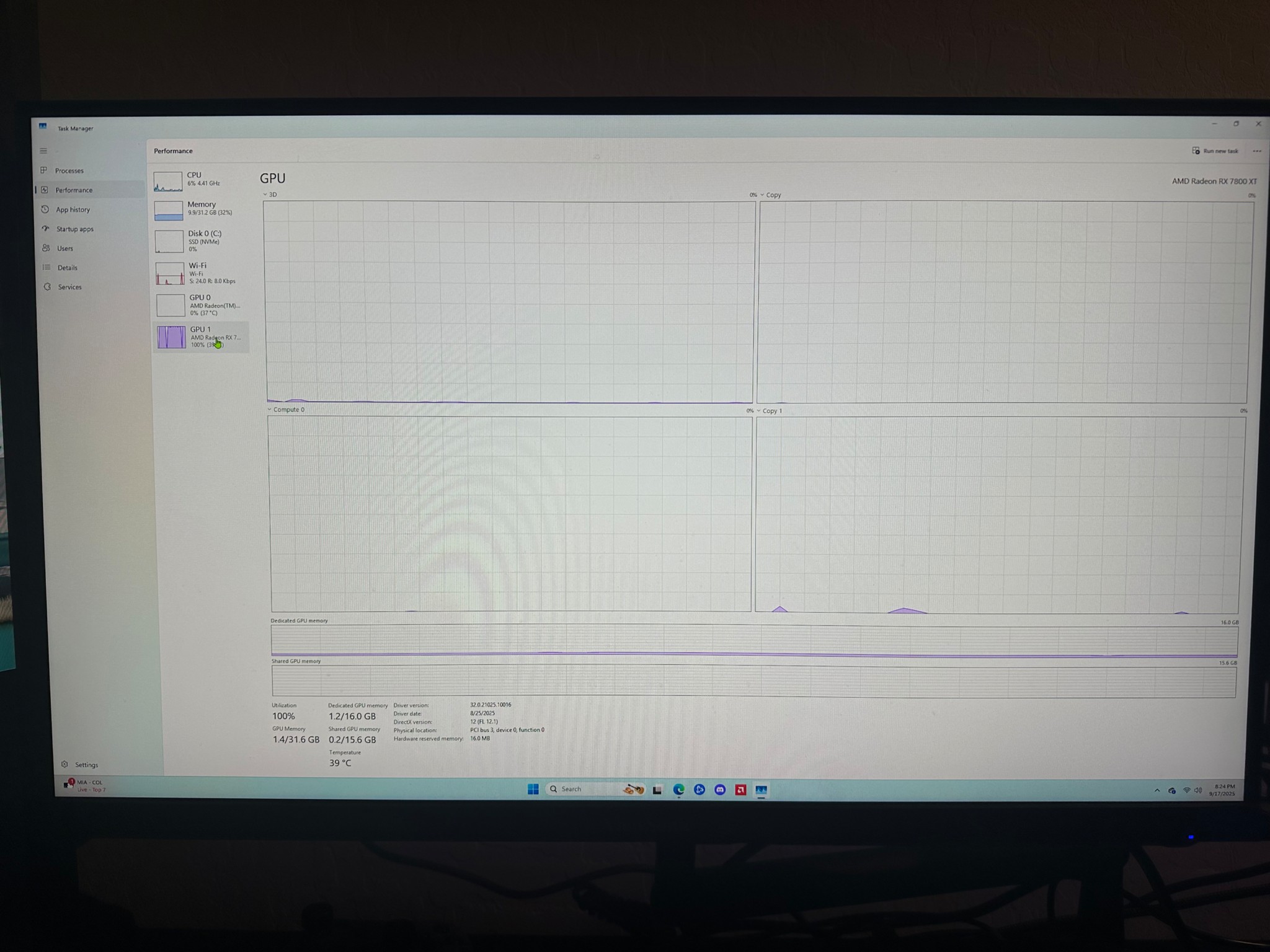
Task: Open the Copy 1 graph dropdown
Action: 769,411
